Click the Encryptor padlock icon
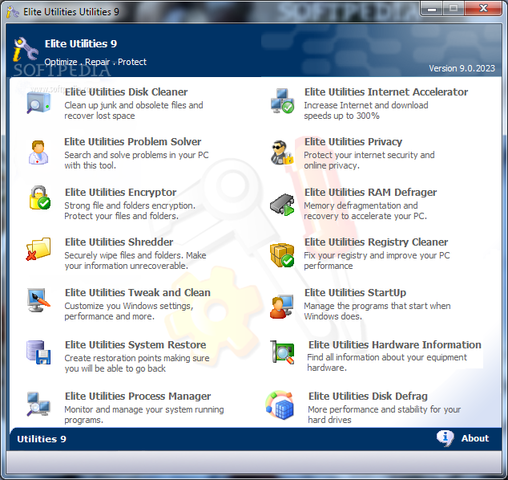The width and height of the screenshot is (508, 480). 39,198
